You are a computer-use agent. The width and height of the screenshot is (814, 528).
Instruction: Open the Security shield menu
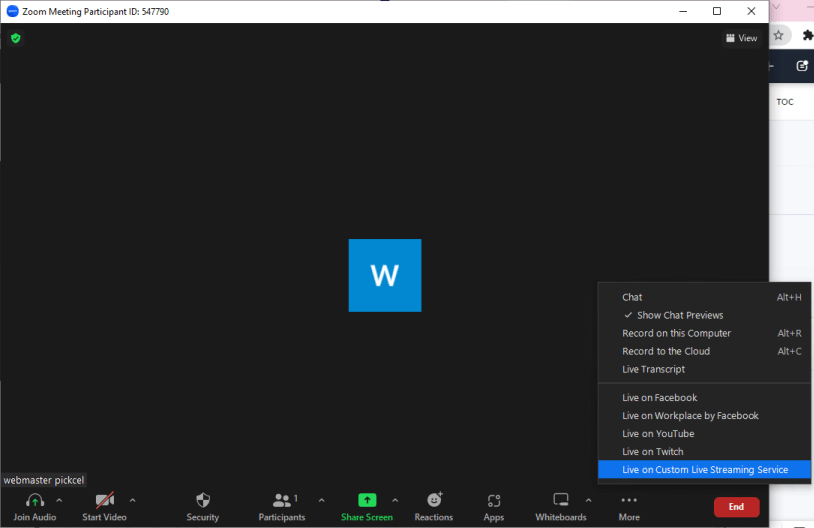pos(203,507)
